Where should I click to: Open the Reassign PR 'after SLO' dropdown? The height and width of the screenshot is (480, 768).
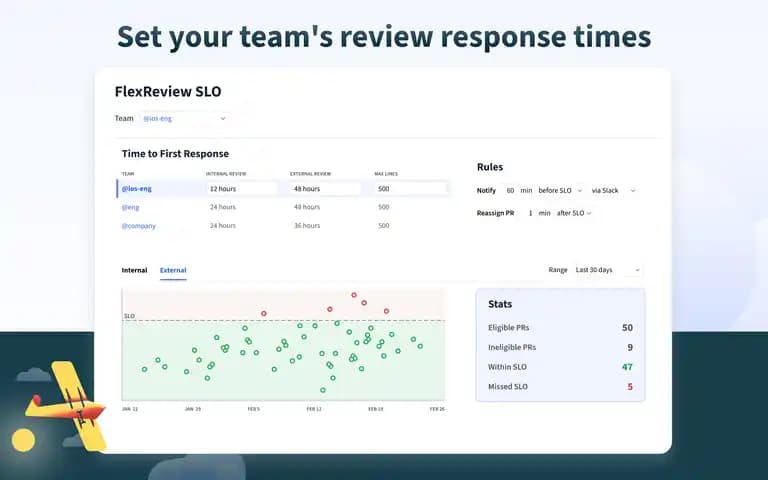coord(574,213)
